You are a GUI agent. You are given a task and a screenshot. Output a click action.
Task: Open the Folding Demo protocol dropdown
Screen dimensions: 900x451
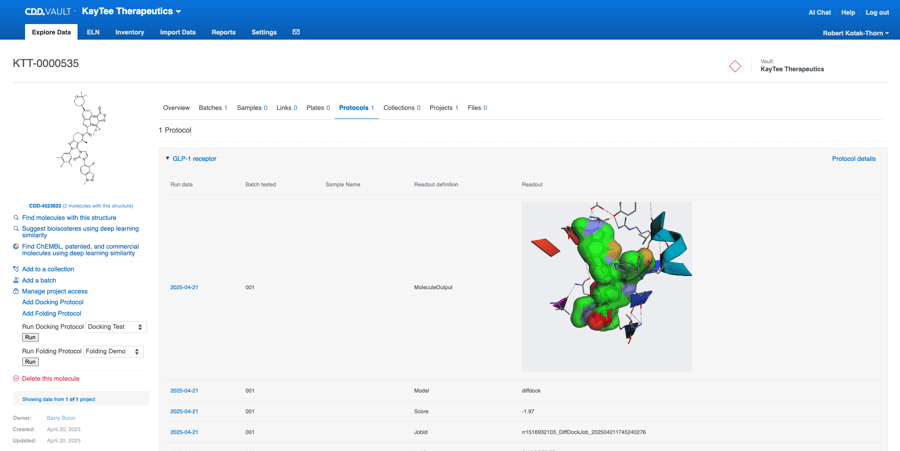114,351
